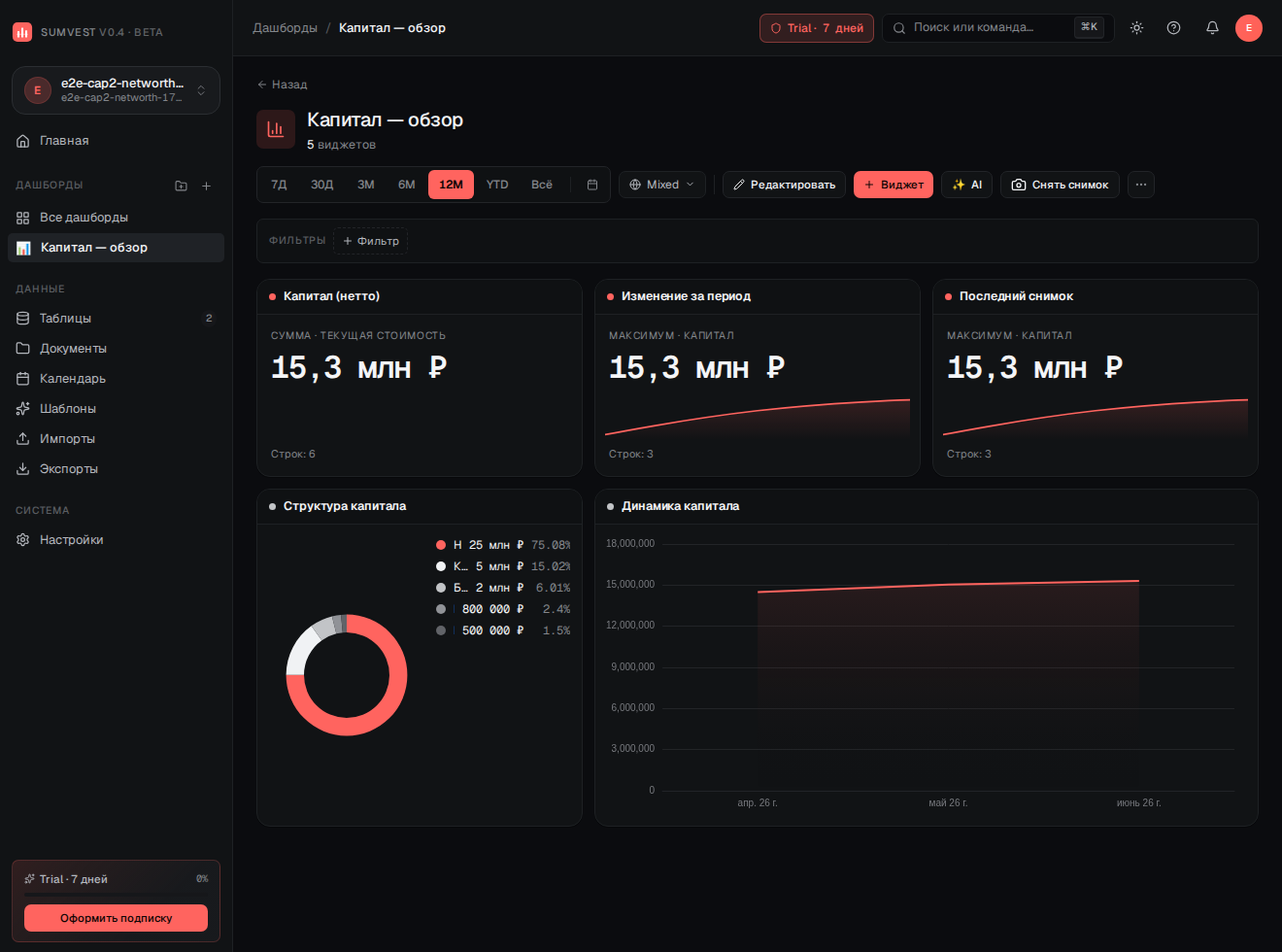Toggle light/dark theme sun icon
1282x952 pixels.
1136,28
